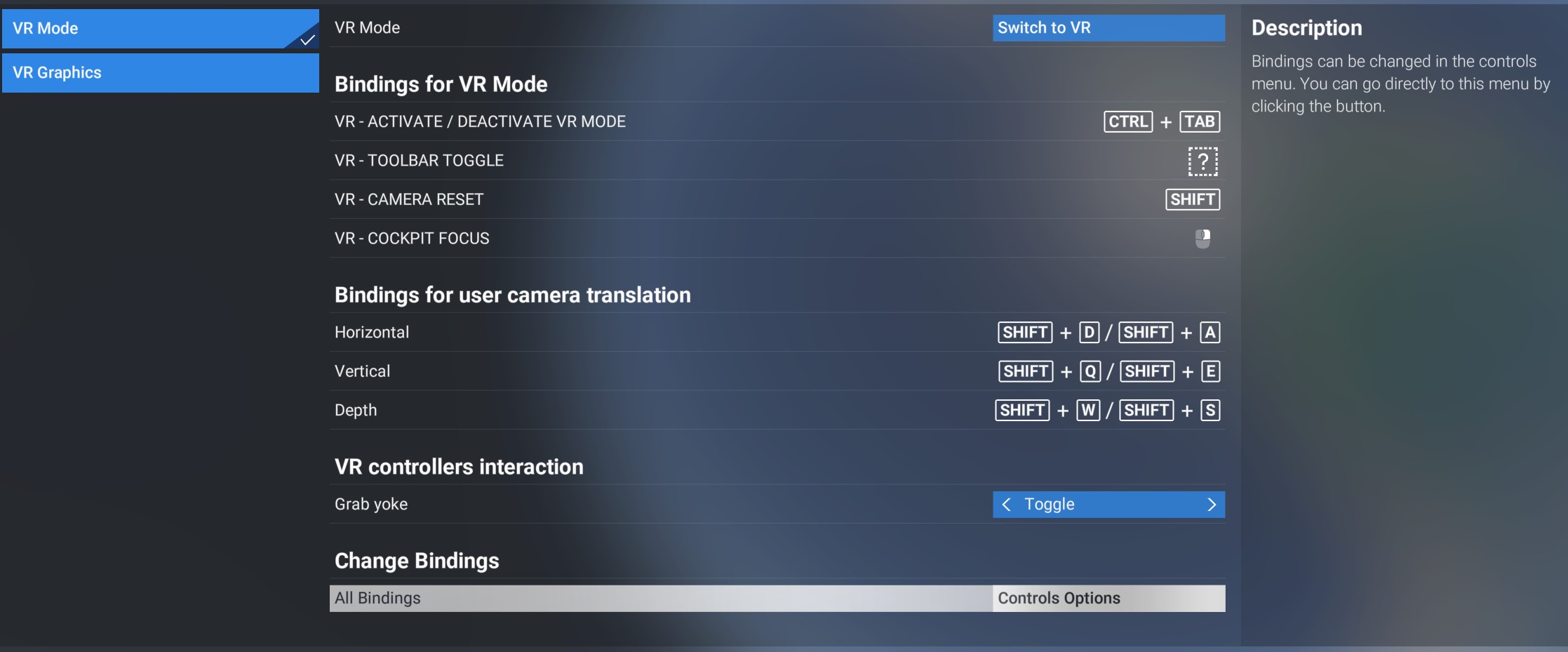
Task: Click the D key icon in Horizontal binding
Action: pos(1089,332)
